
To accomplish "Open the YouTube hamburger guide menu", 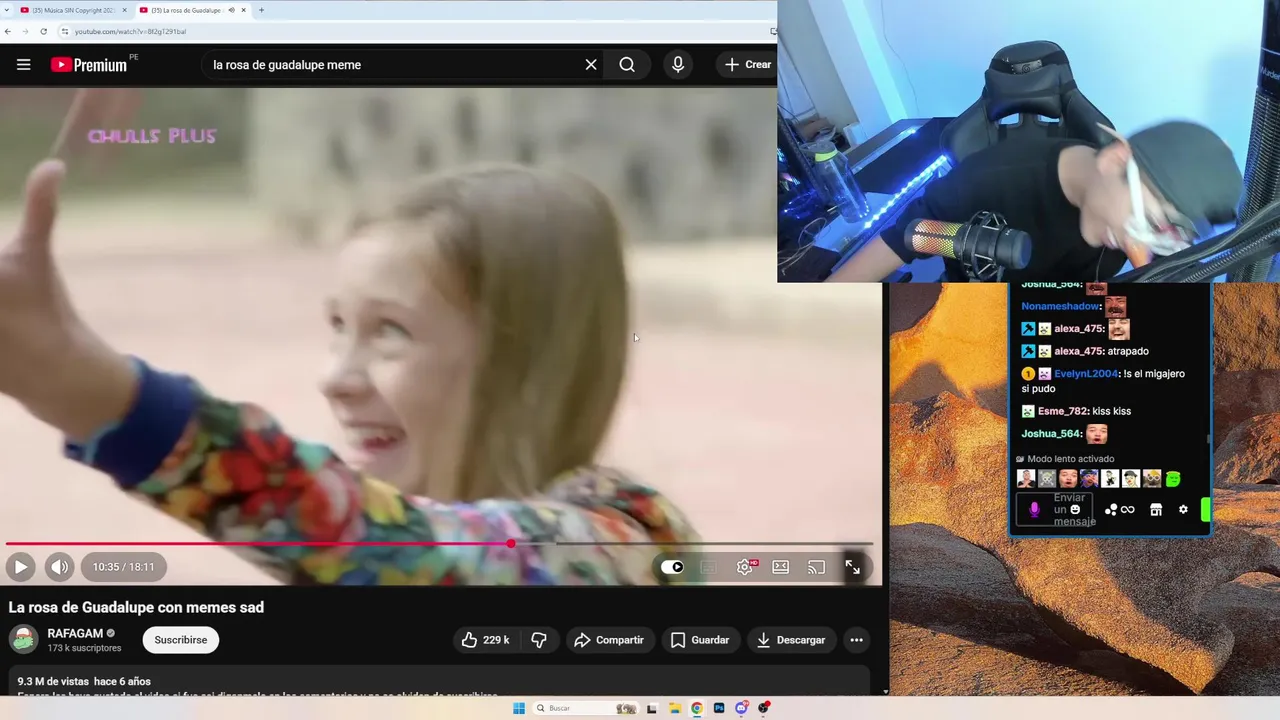I will coord(24,65).
